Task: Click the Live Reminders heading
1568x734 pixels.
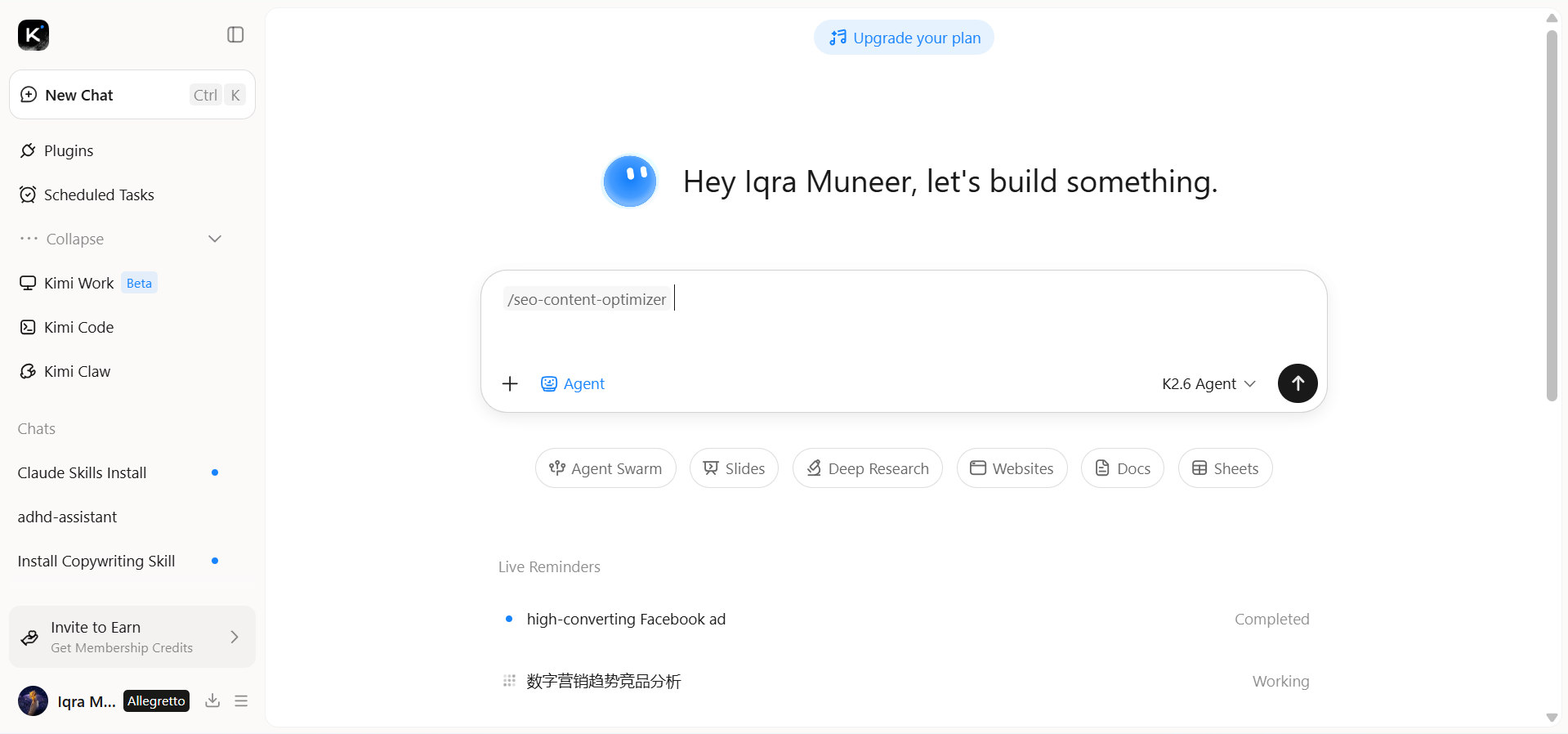Action: [x=549, y=566]
